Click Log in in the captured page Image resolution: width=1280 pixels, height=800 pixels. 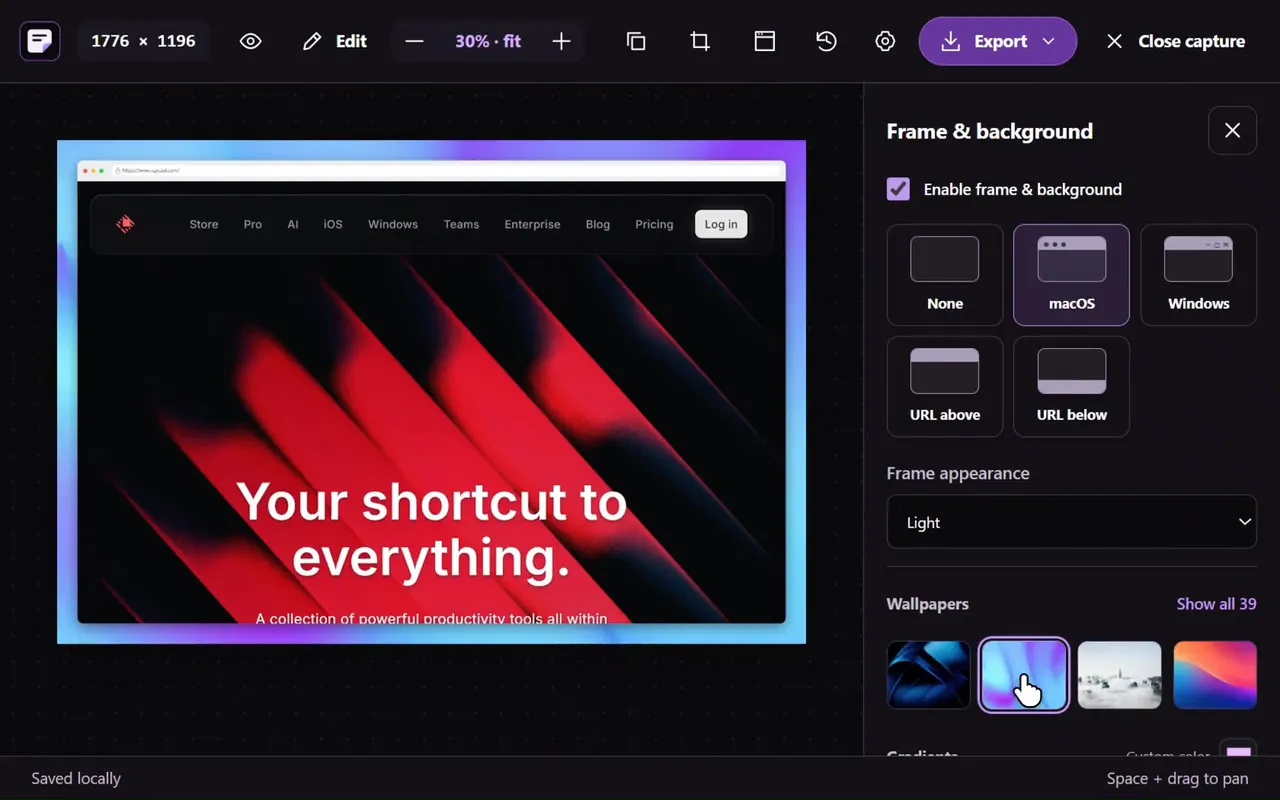(721, 224)
